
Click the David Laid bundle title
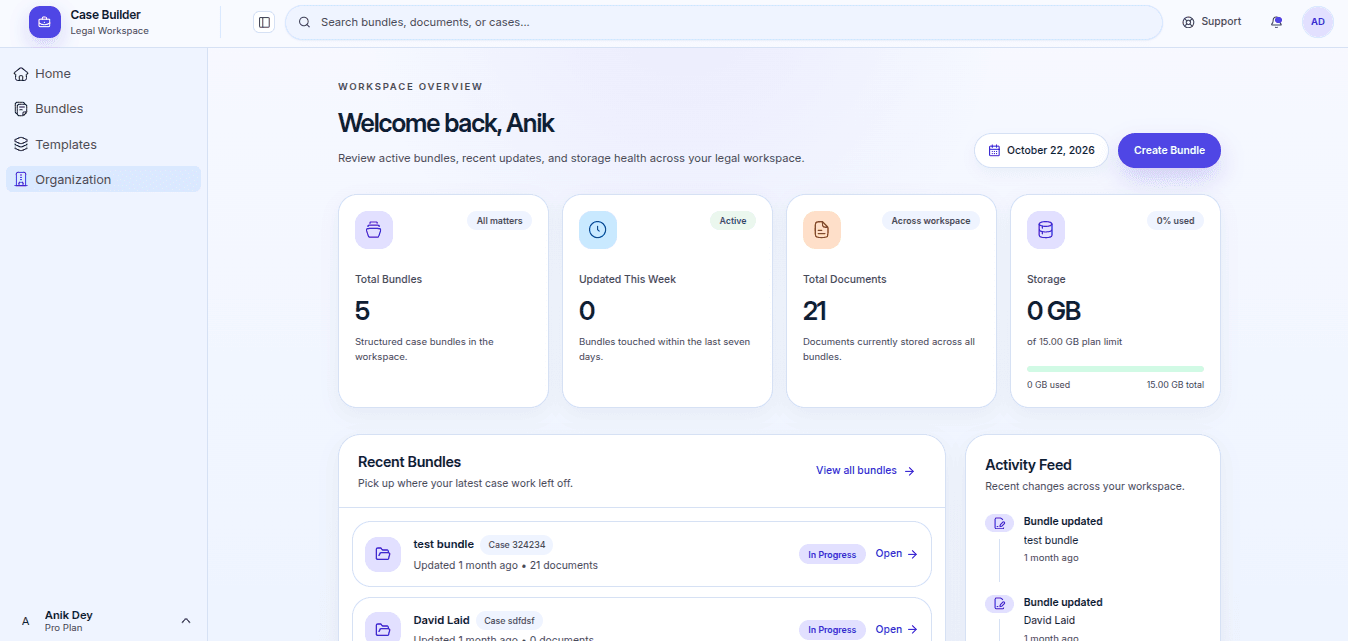[441, 621]
